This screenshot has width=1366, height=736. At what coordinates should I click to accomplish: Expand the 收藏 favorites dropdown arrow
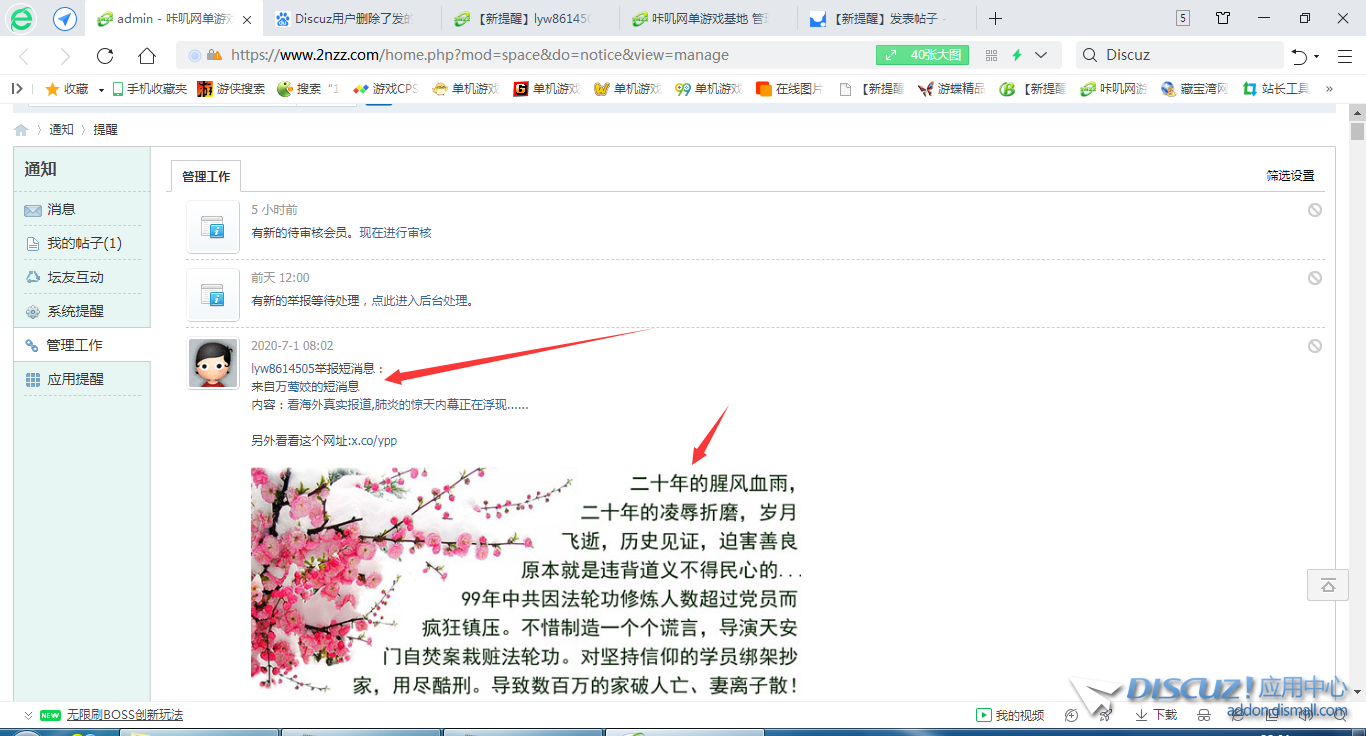(101, 90)
